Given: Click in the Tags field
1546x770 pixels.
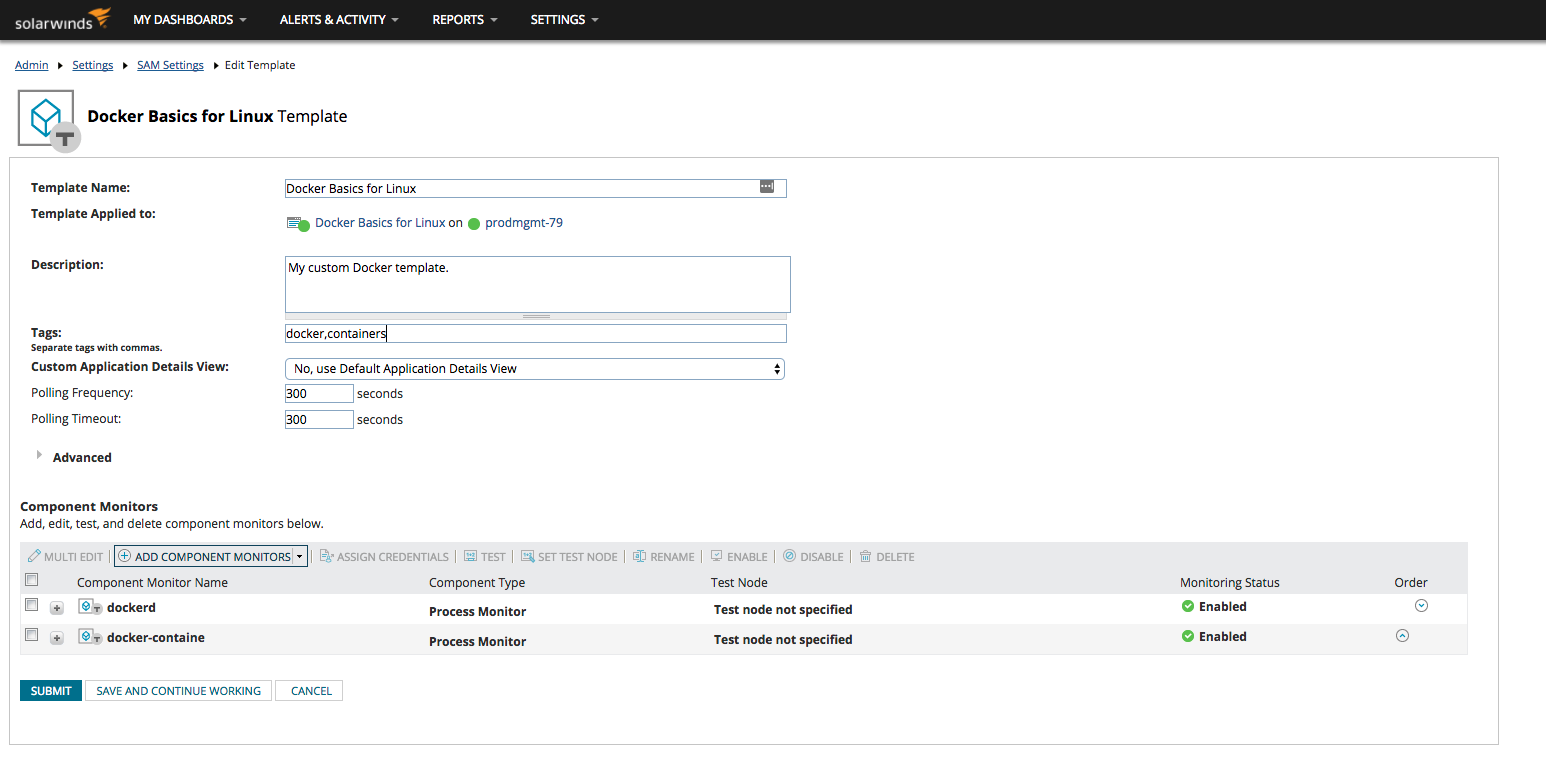Looking at the screenshot, I should pyautogui.click(x=535, y=333).
